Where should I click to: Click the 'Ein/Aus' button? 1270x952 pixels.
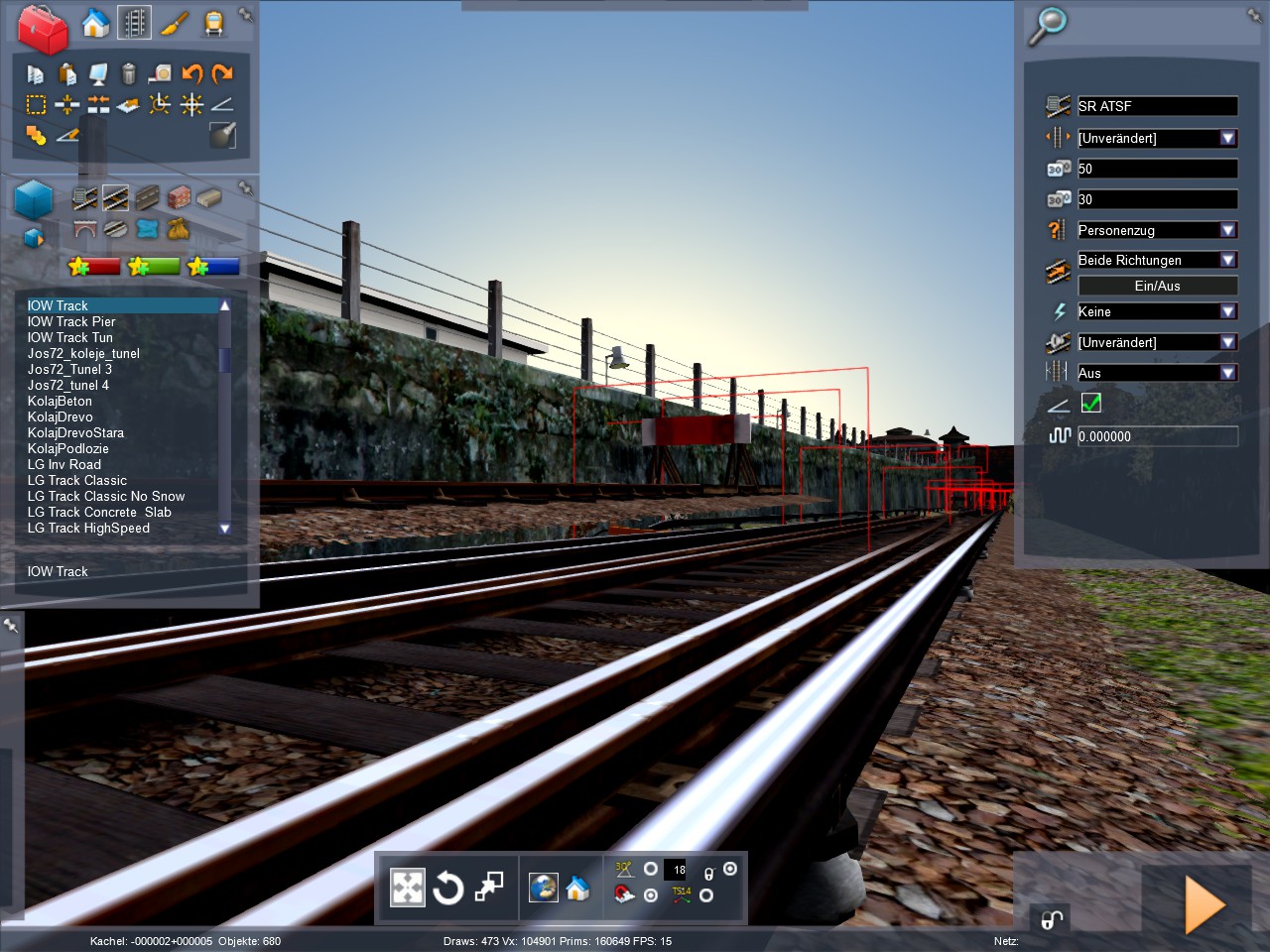pos(1158,286)
